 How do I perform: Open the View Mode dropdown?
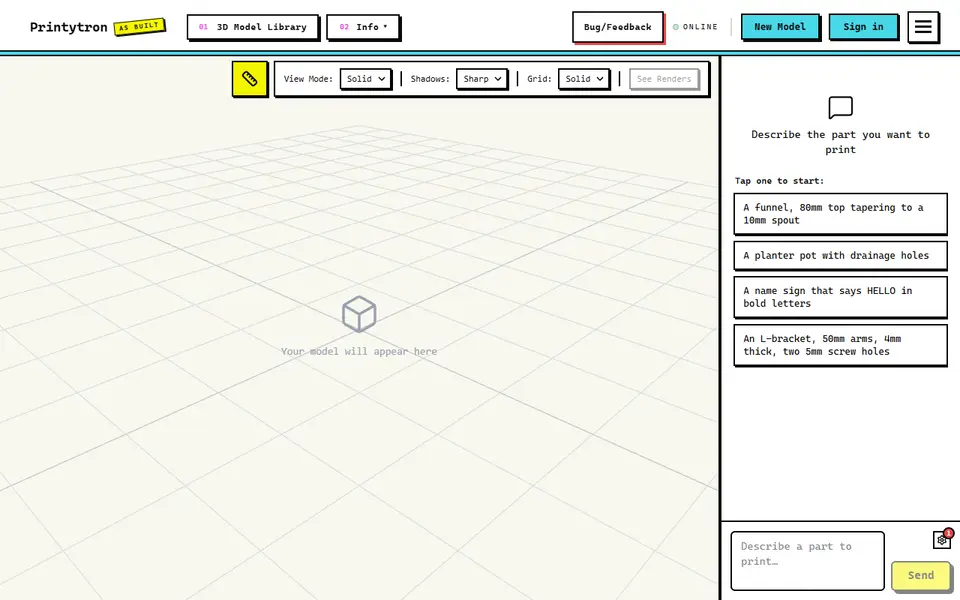(366, 78)
